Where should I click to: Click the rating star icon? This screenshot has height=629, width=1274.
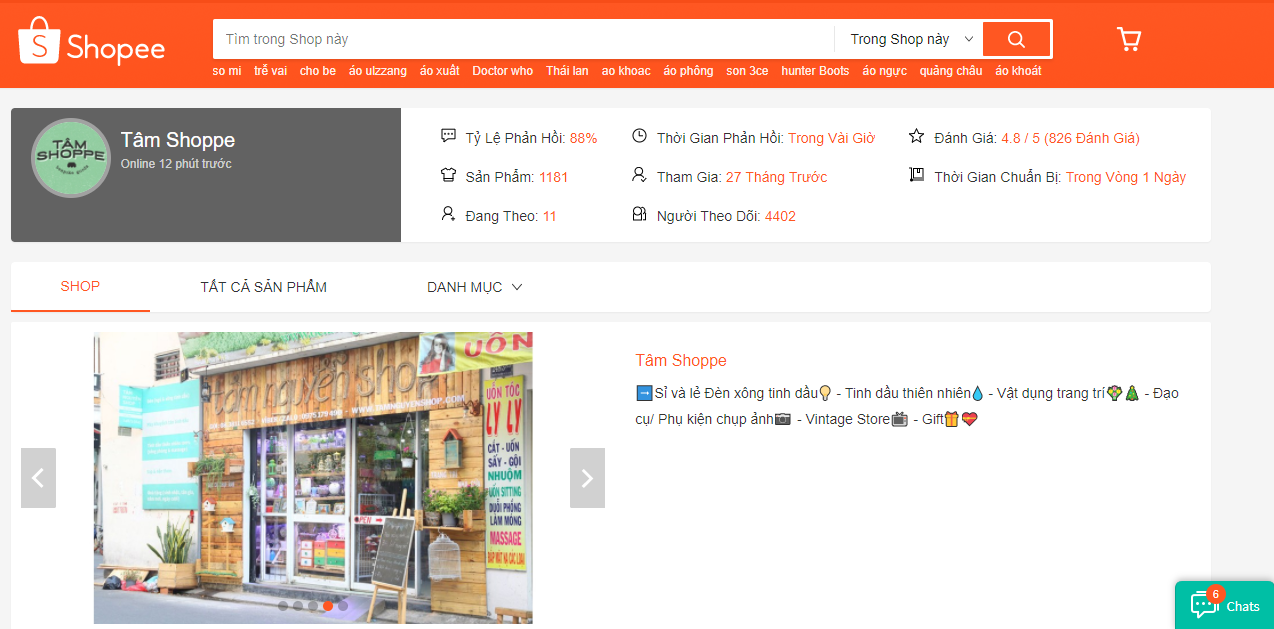tap(916, 136)
